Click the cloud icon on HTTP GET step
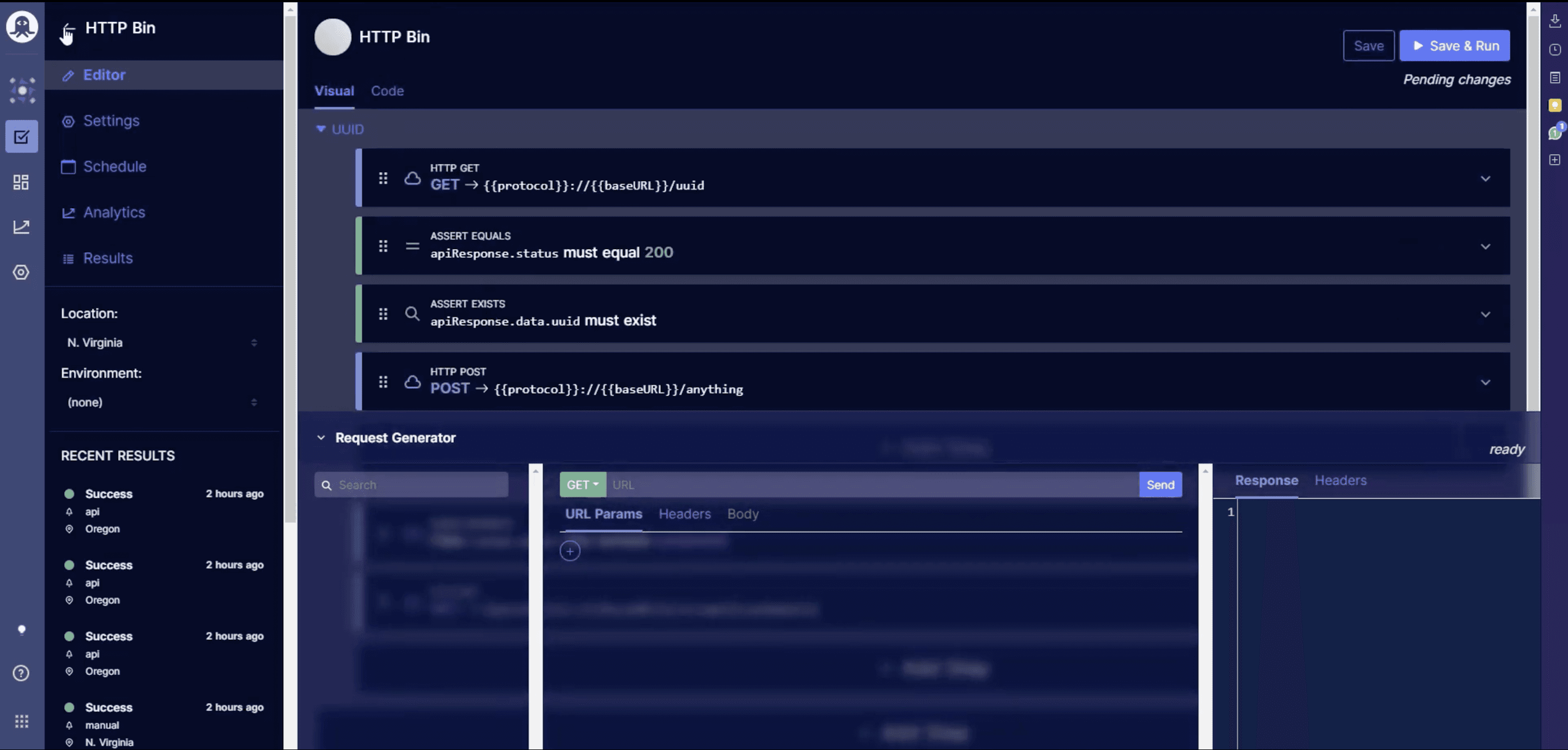 pyautogui.click(x=412, y=178)
